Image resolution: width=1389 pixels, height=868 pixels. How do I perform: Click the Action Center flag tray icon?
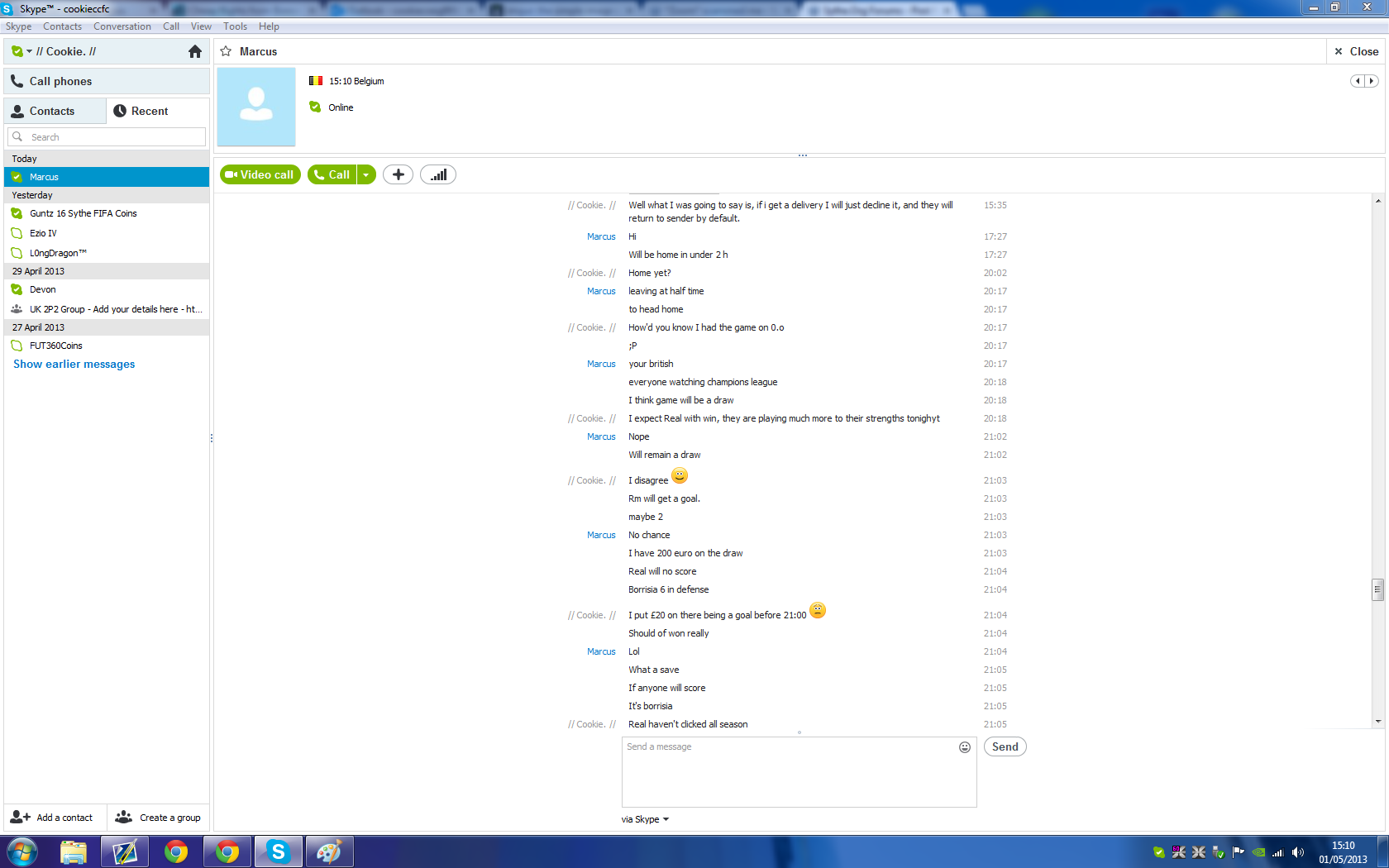[1239, 852]
